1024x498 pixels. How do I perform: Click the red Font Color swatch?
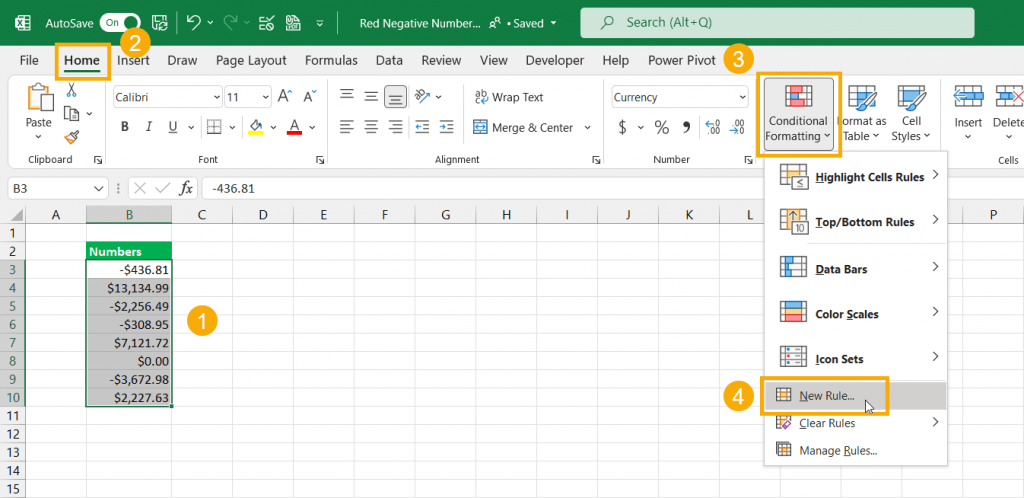click(x=295, y=127)
